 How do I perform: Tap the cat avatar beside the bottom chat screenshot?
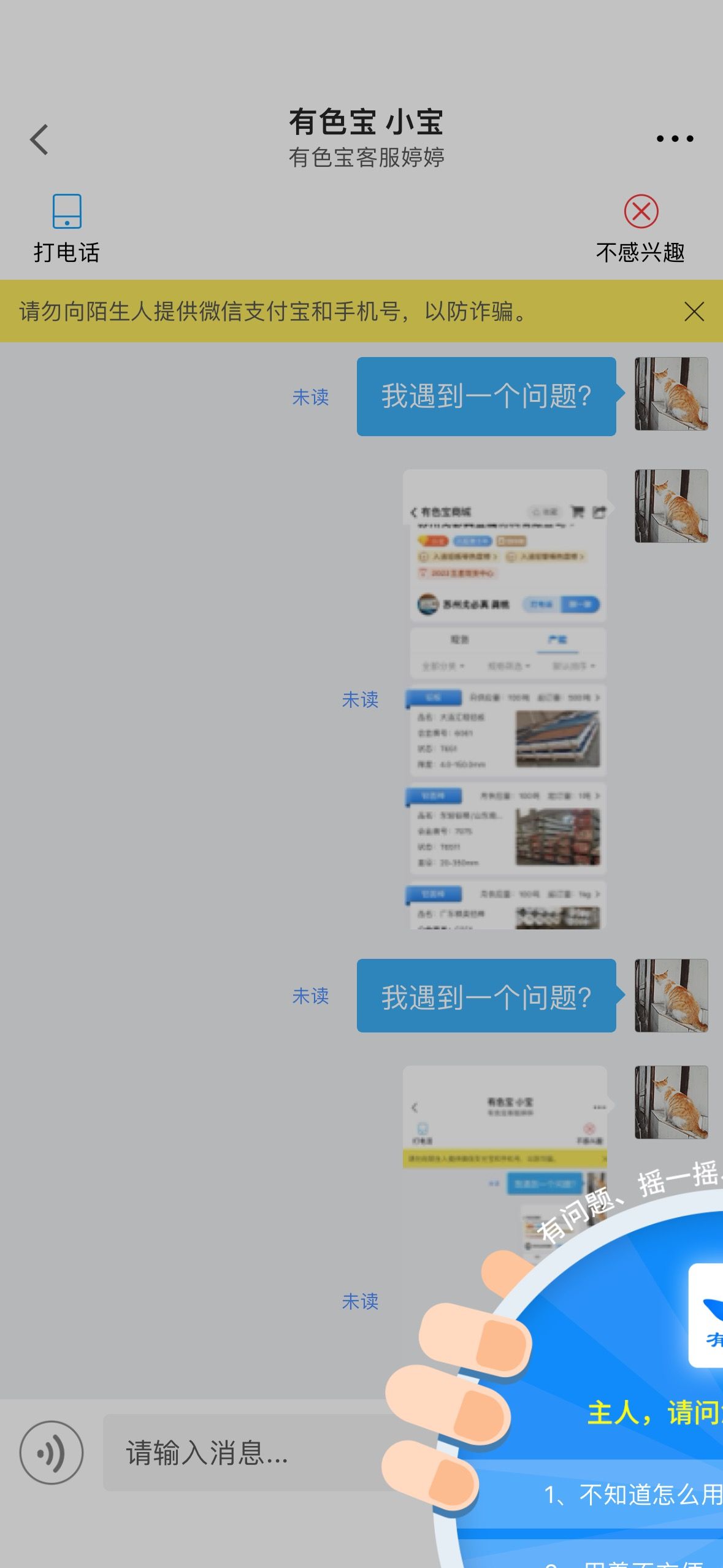pos(671,1102)
